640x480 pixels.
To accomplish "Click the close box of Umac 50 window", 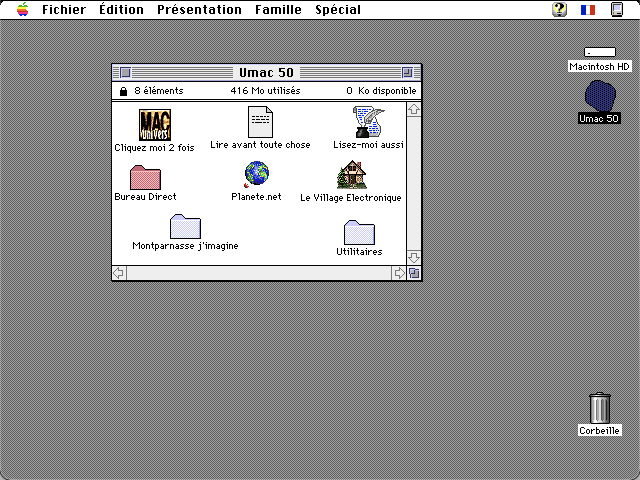I will [x=126, y=73].
